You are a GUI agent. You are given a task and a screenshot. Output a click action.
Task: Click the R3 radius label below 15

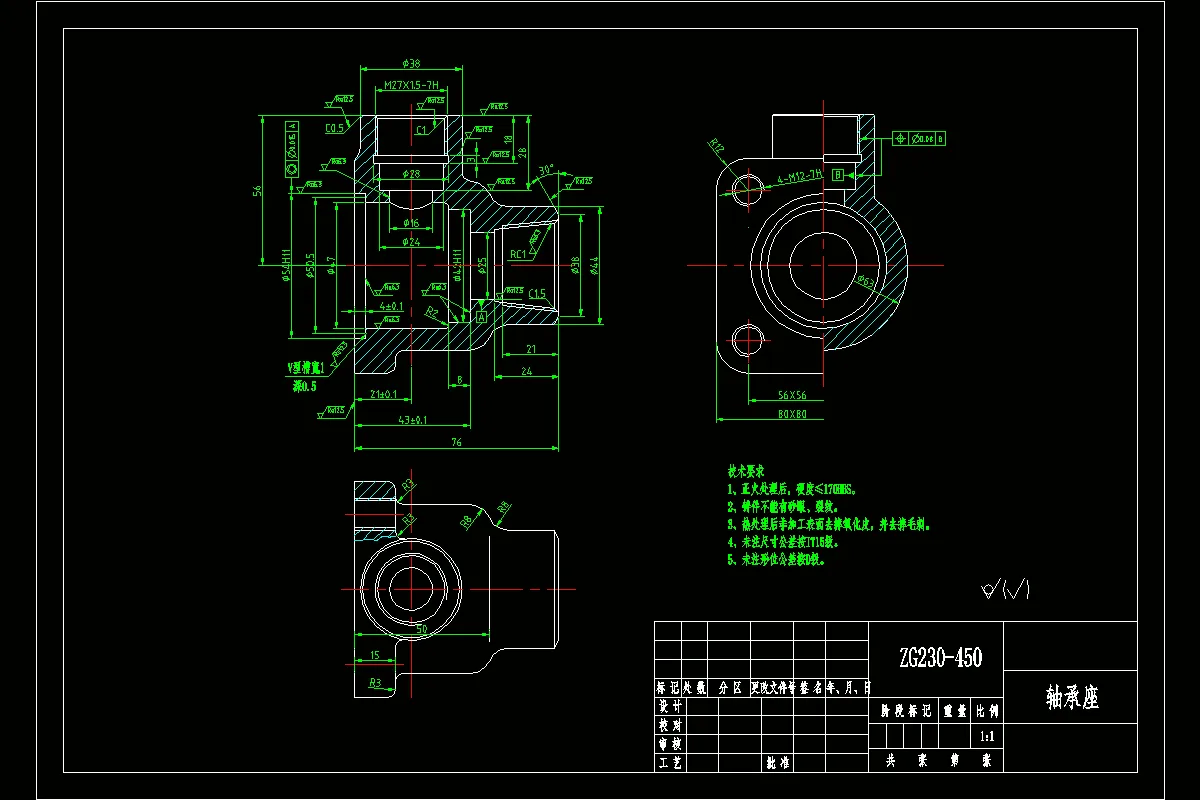click(x=376, y=684)
